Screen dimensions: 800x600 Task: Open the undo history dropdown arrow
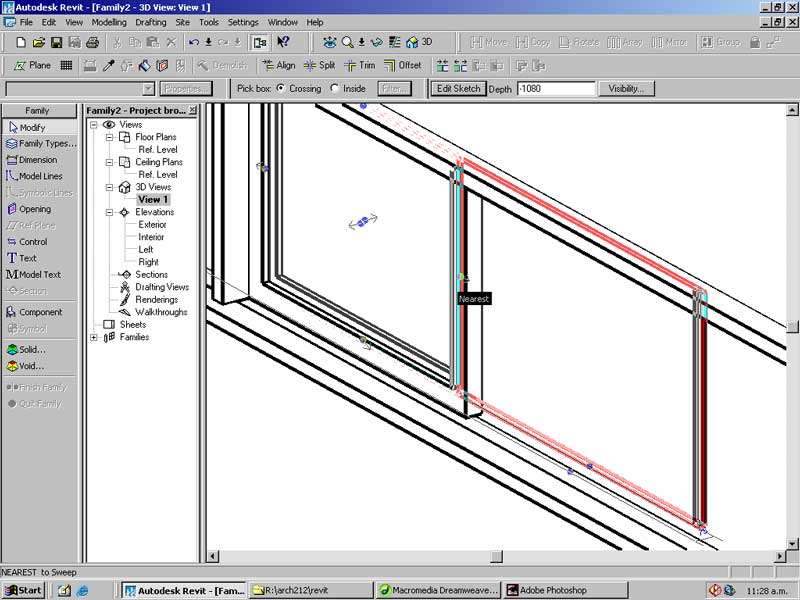click(x=209, y=42)
